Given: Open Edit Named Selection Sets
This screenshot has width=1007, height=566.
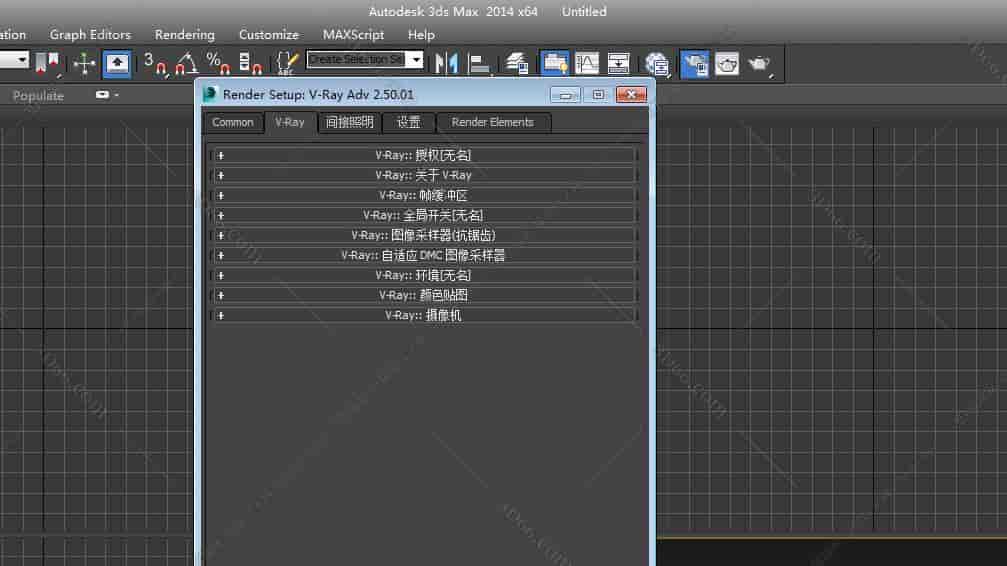Looking at the screenshot, I should (x=287, y=64).
